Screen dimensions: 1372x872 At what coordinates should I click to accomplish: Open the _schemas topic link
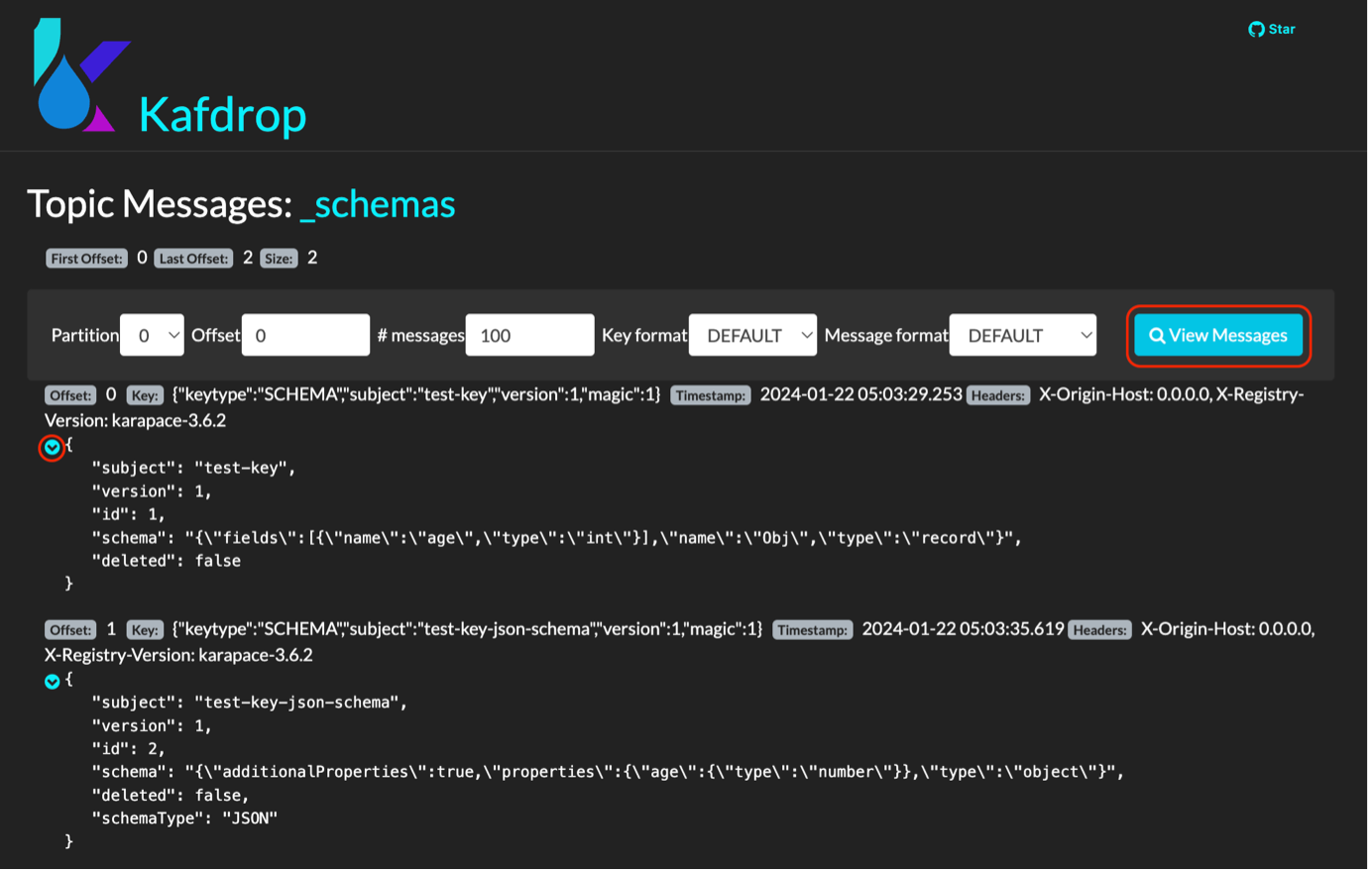[378, 203]
